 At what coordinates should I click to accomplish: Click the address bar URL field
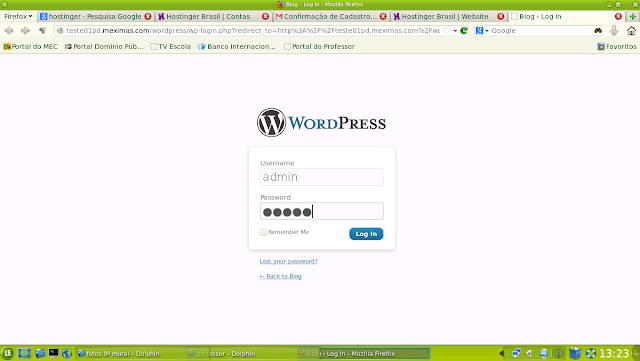[253, 31]
